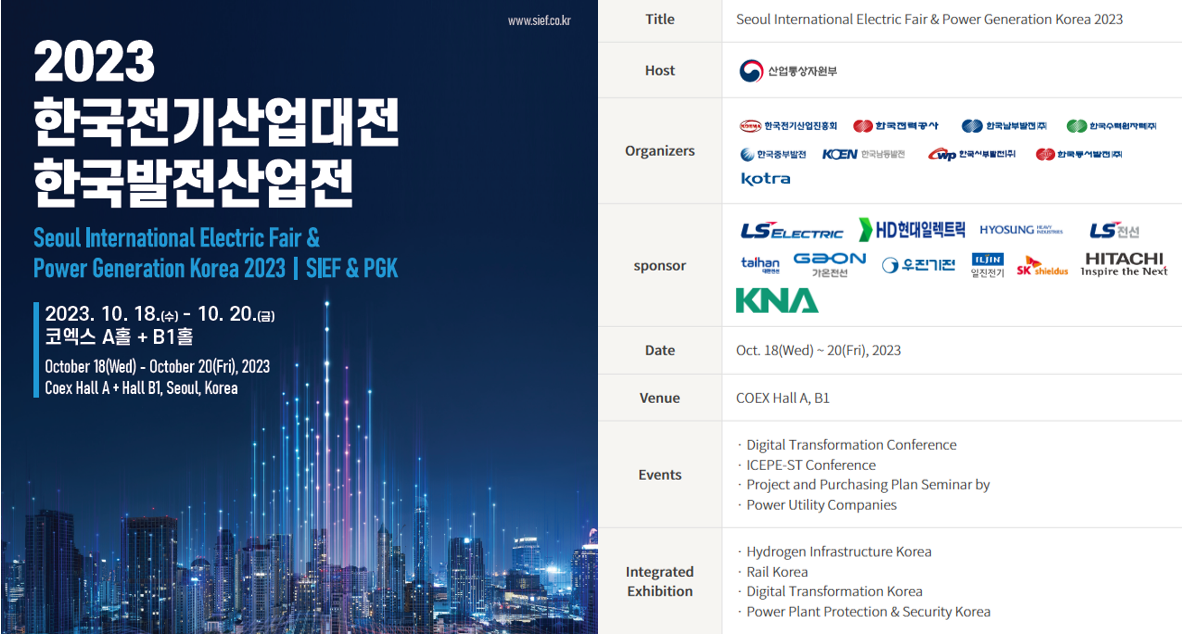
Task: Click the 'ICEPE-ST Conference' event item
Action: point(811,465)
